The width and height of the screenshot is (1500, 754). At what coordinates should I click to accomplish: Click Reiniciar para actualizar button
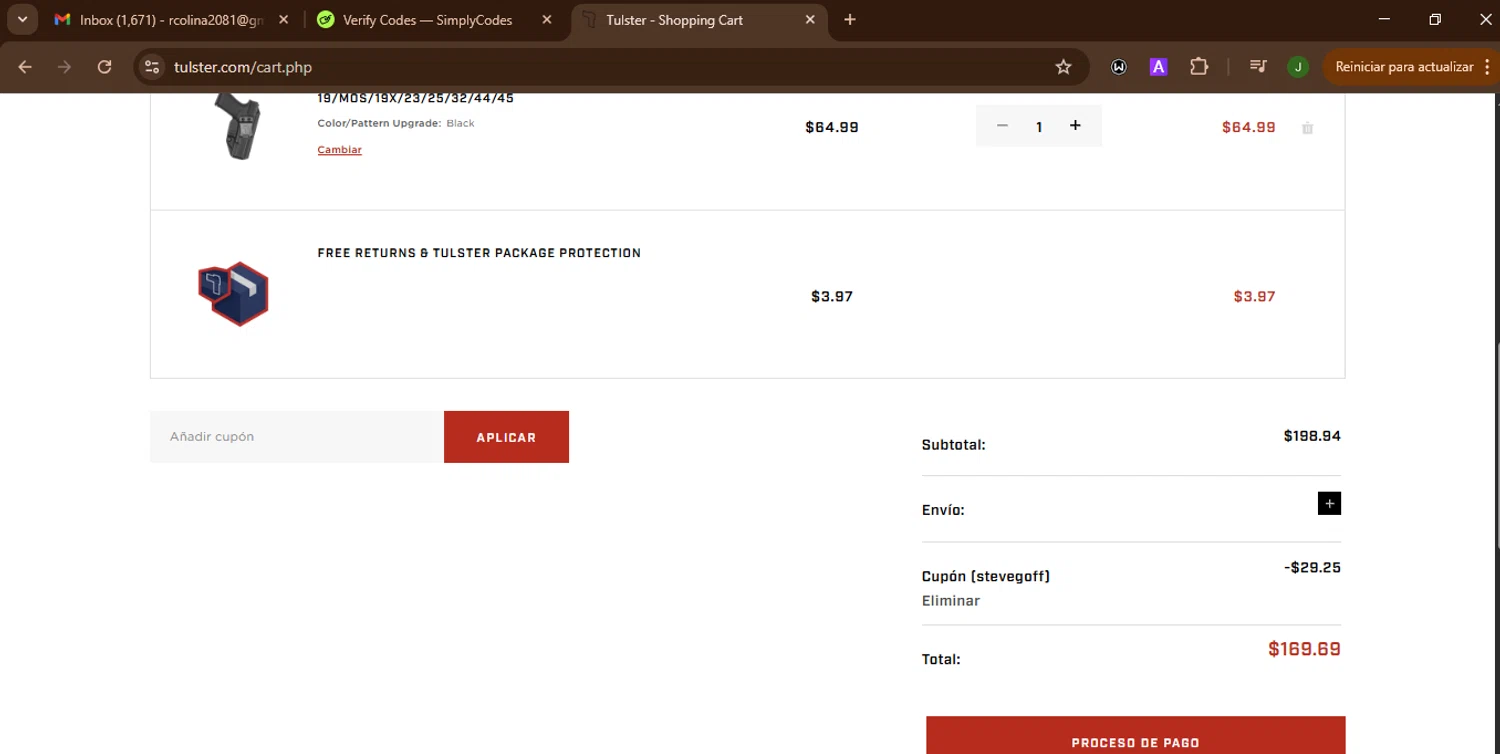(x=1404, y=67)
